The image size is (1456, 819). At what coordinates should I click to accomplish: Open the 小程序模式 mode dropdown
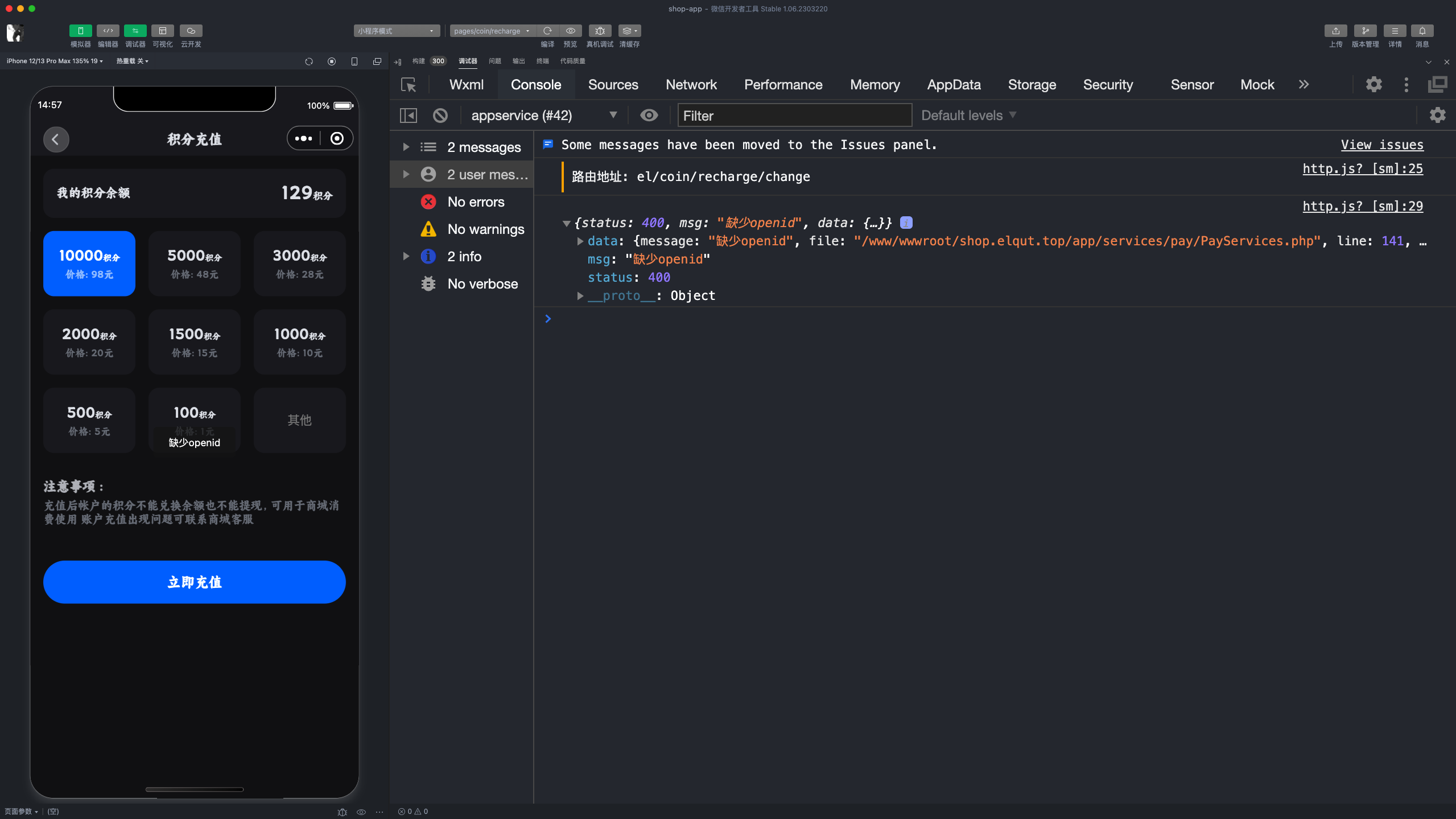397,31
